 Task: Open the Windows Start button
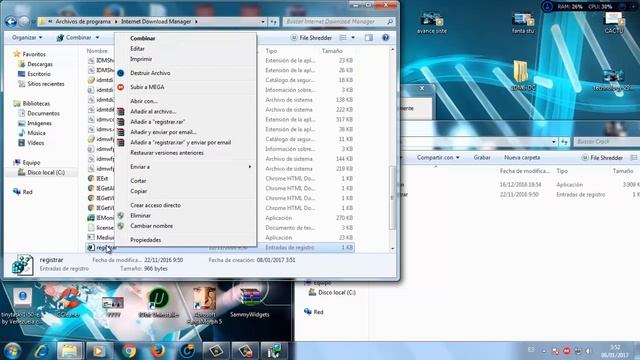[12, 351]
